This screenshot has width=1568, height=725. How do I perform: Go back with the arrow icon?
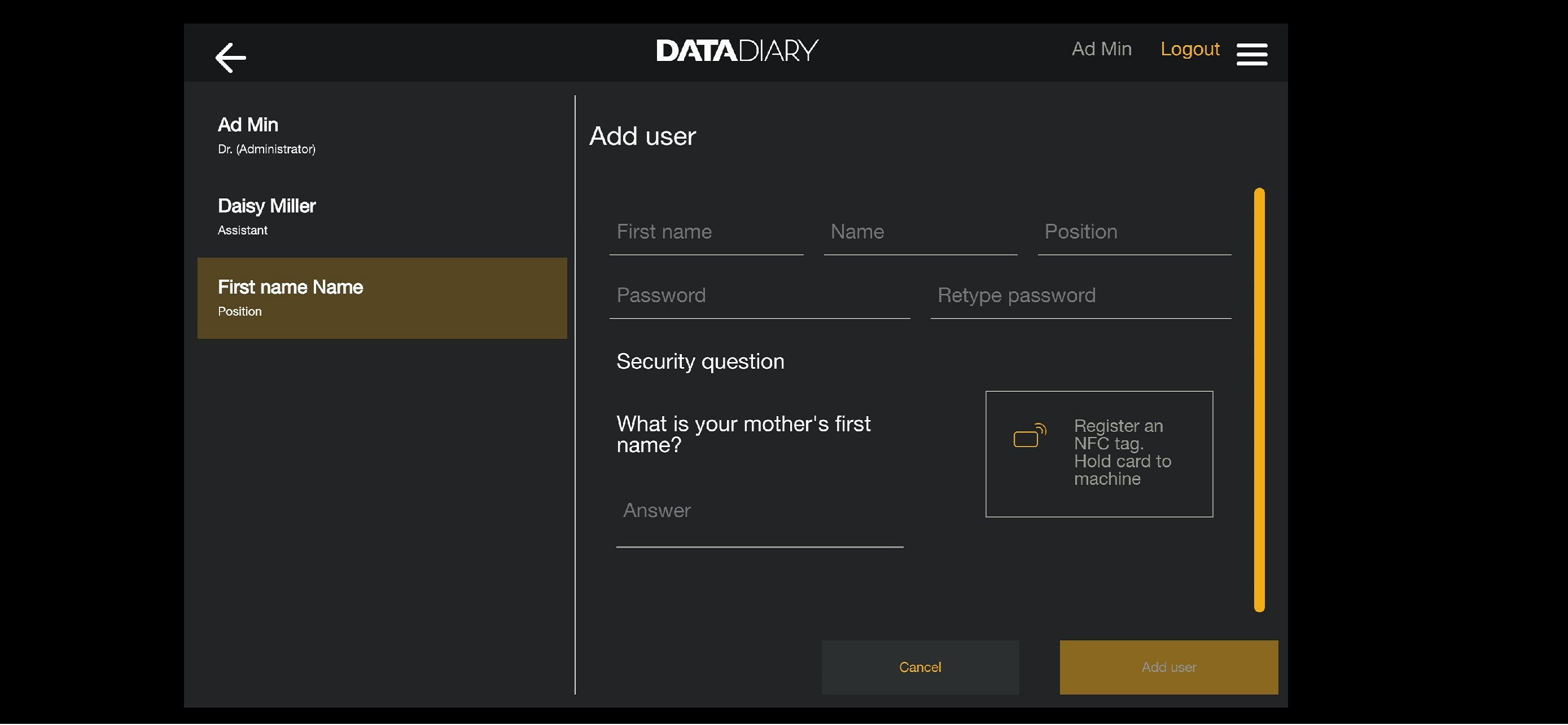231,58
